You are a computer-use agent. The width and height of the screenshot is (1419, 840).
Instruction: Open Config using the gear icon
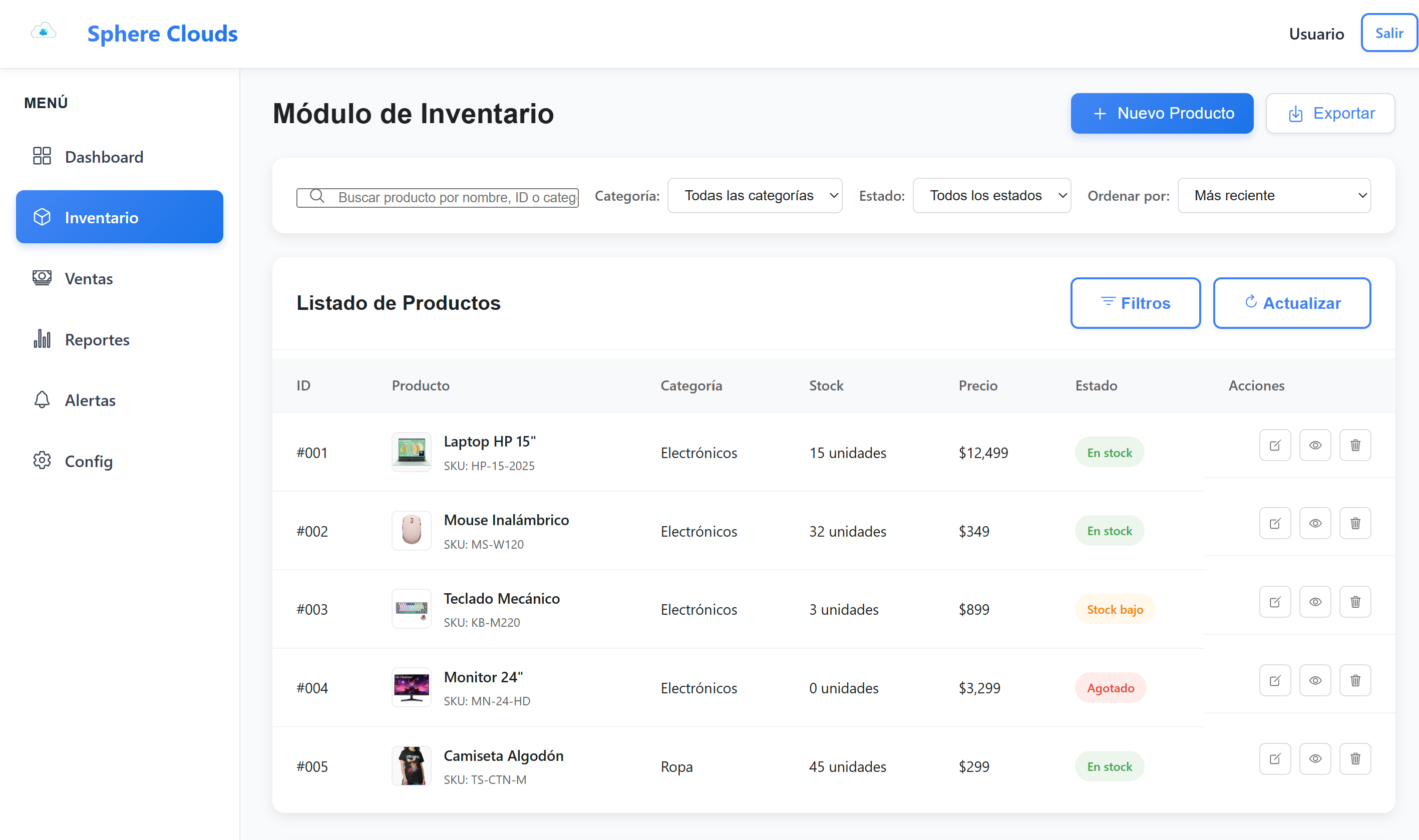click(x=42, y=461)
